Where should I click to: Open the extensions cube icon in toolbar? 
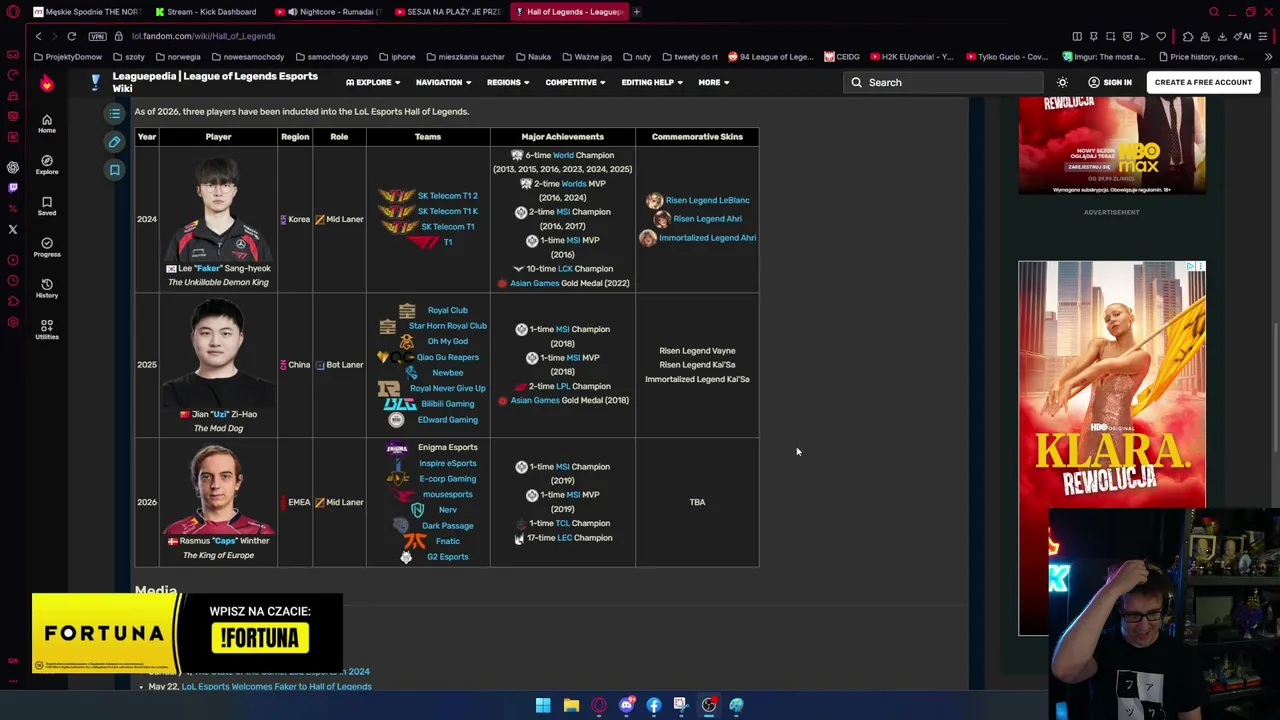click(1188, 36)
